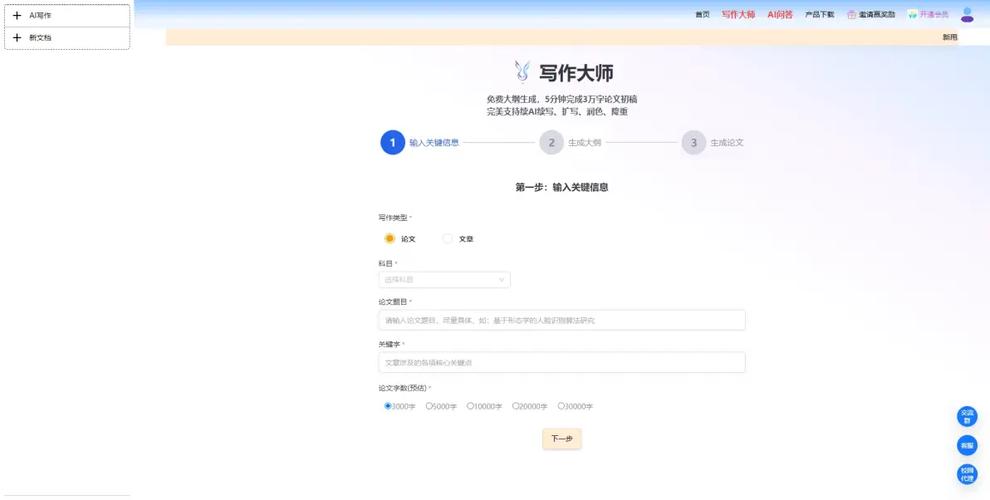The width and height of the screenshot is (990, 500).
Task: Click step 3 circle 生成论文
Action: click(x=693, y=143)
